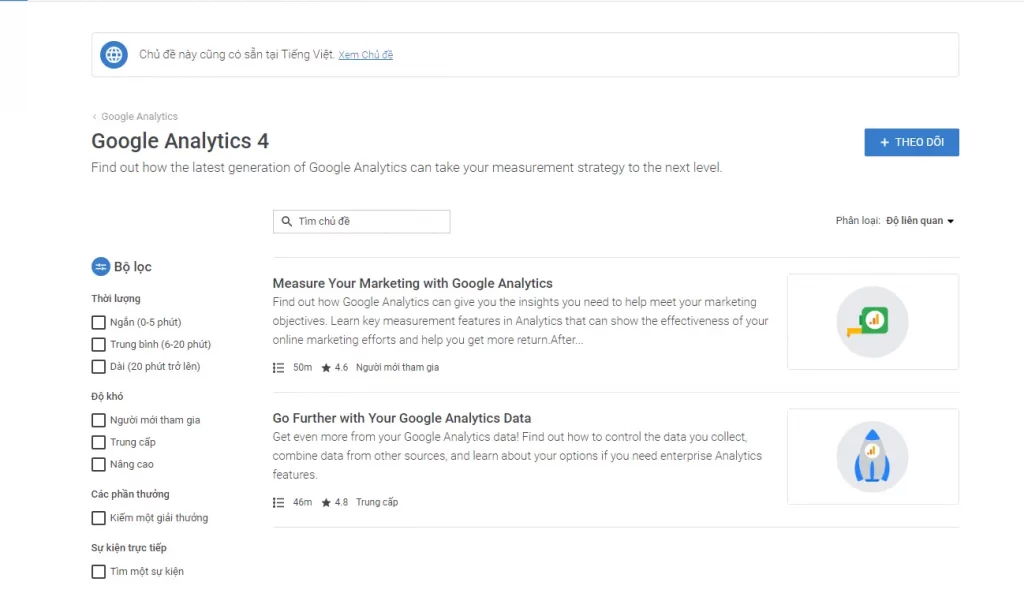Enable Trung cấp difficulty checkbox
Screen dimensions: 1024x608
point(99,442)
